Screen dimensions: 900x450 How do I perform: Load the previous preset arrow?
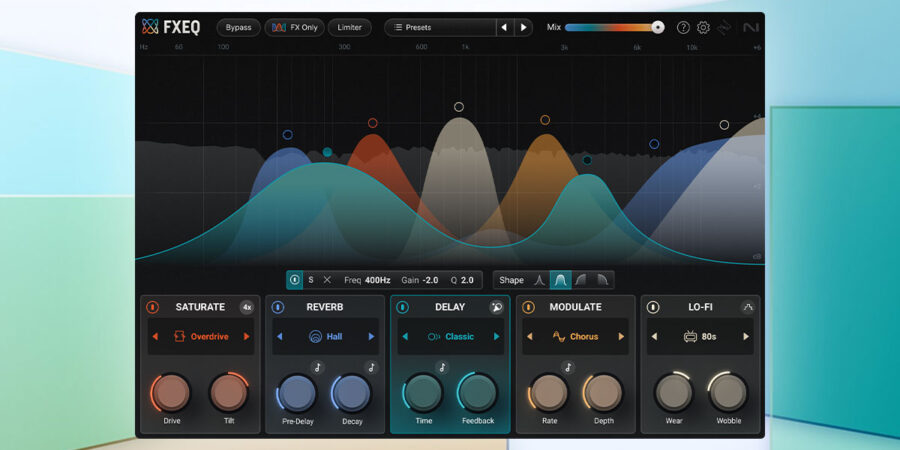click(505, 28)
